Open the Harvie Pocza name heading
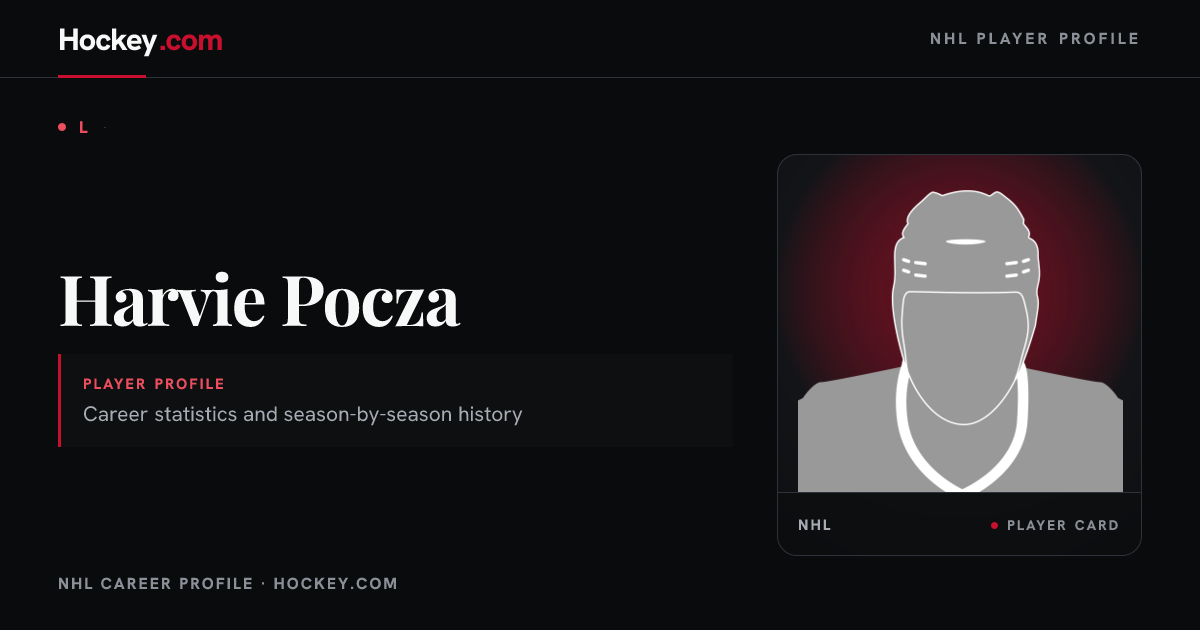The height and width of the screenshot is (630, 1200). point(260,300)
